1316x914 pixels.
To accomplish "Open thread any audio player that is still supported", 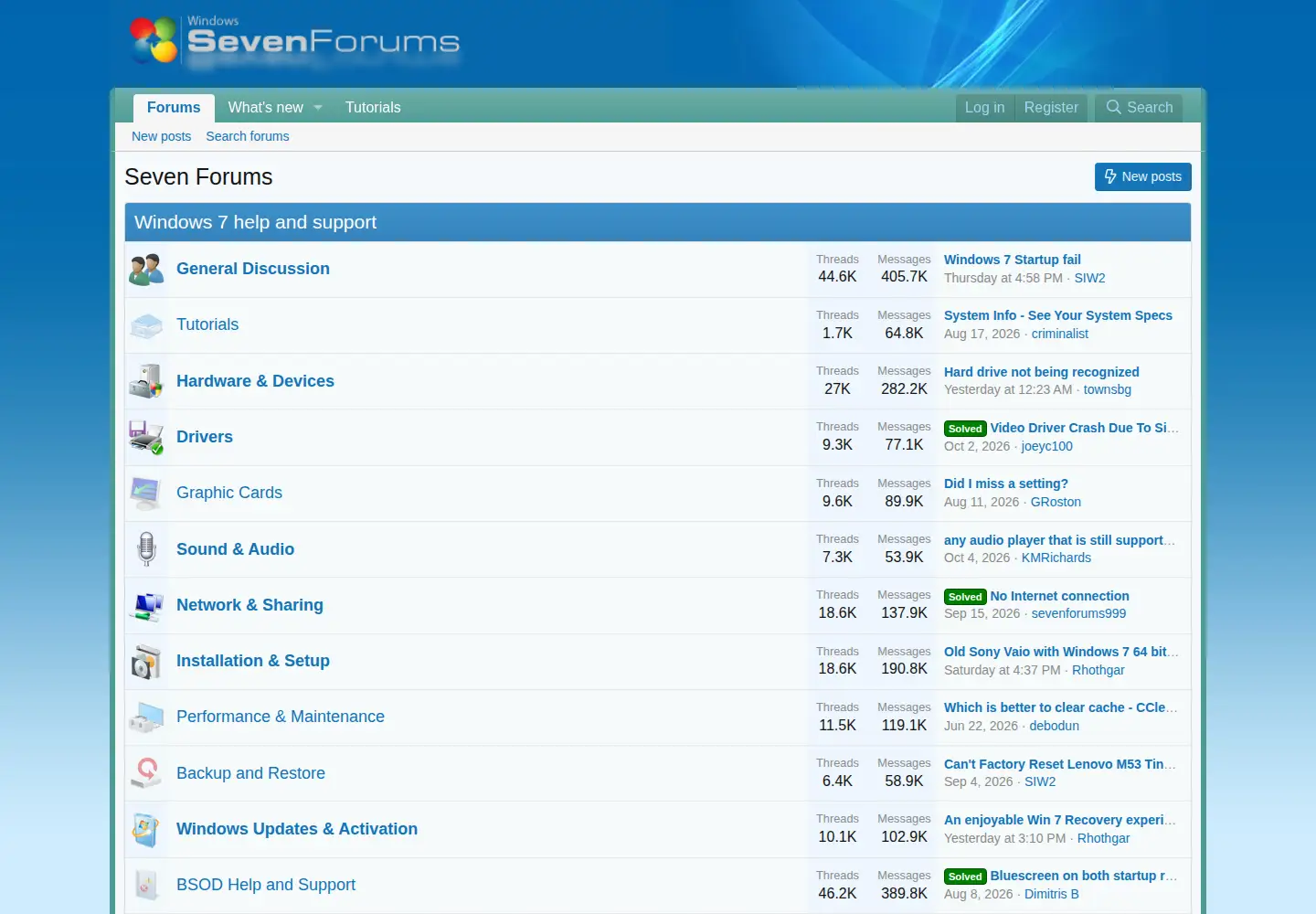I will click(x=1059, y=540).
